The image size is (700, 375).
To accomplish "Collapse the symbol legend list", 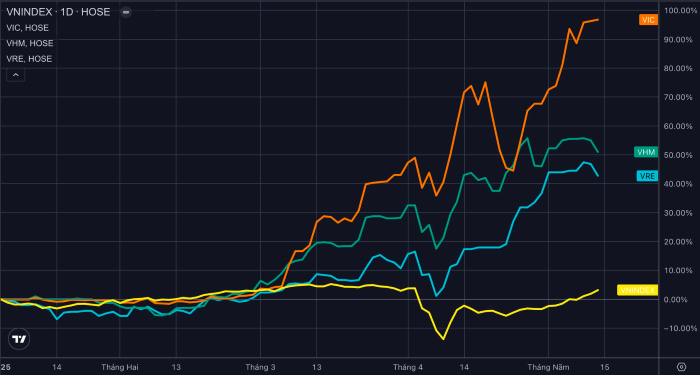I will 16,75.
